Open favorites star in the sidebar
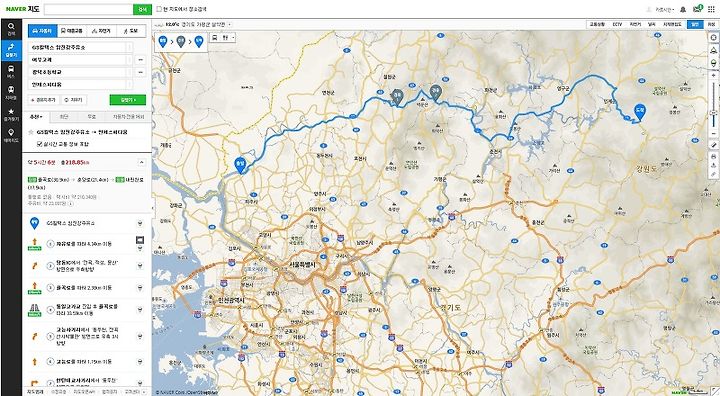The width and height of the screenshot is (720, 396). pyautogui.click(x=11, y=114)
